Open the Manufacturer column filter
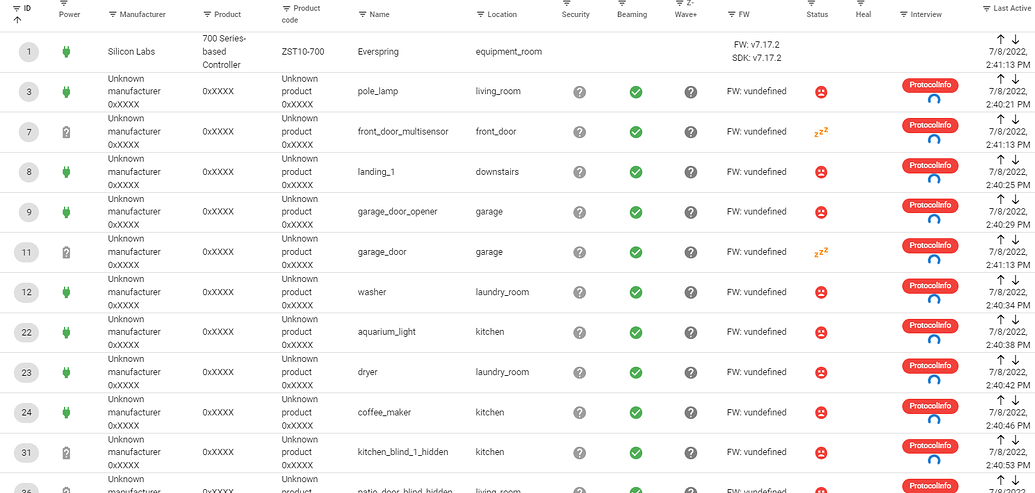Image resolution: width=1035 pixels, height=493 pixels. point(112,15)
